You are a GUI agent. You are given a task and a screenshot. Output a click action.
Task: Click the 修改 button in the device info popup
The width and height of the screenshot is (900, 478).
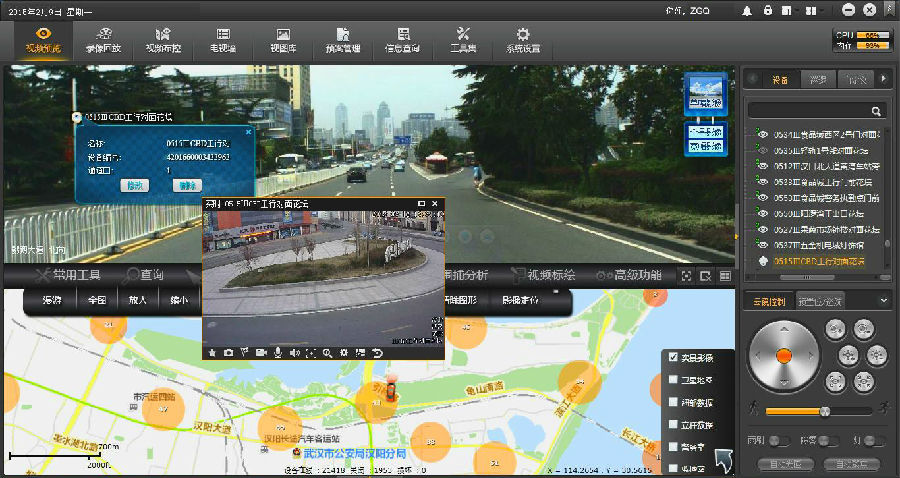[x=133, y=185]
